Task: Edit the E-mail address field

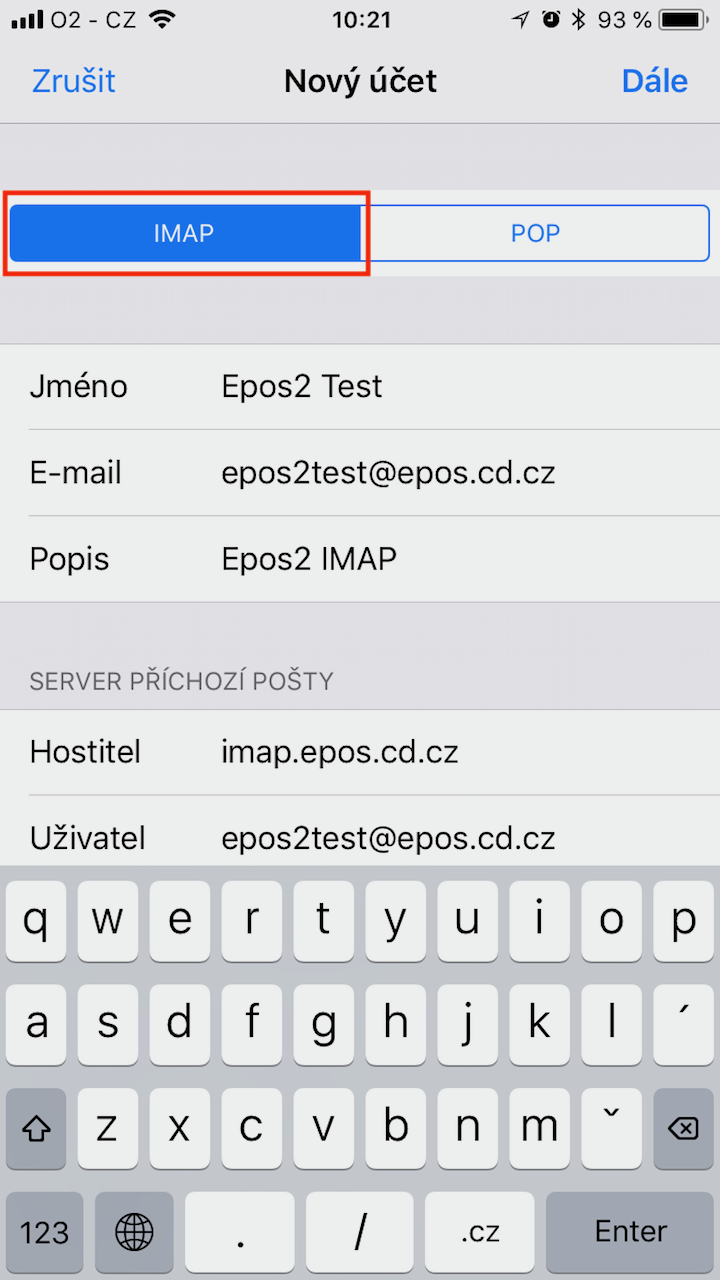Action: (x=360, y=473)
